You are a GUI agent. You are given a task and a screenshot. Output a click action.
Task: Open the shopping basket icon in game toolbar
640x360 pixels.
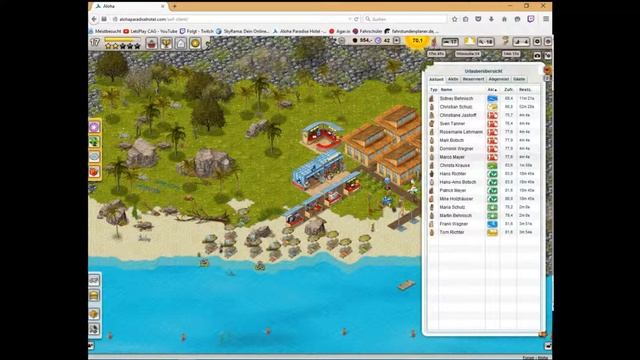(151, 43)
